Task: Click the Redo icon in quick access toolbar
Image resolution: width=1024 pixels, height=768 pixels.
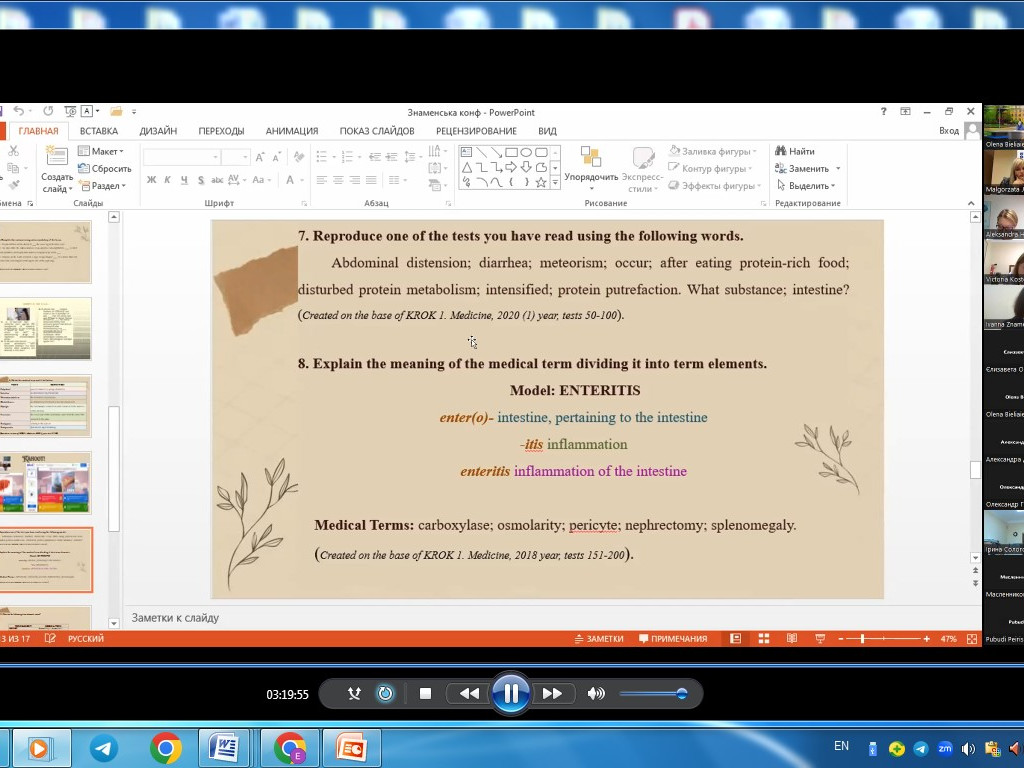Action: 48,112
